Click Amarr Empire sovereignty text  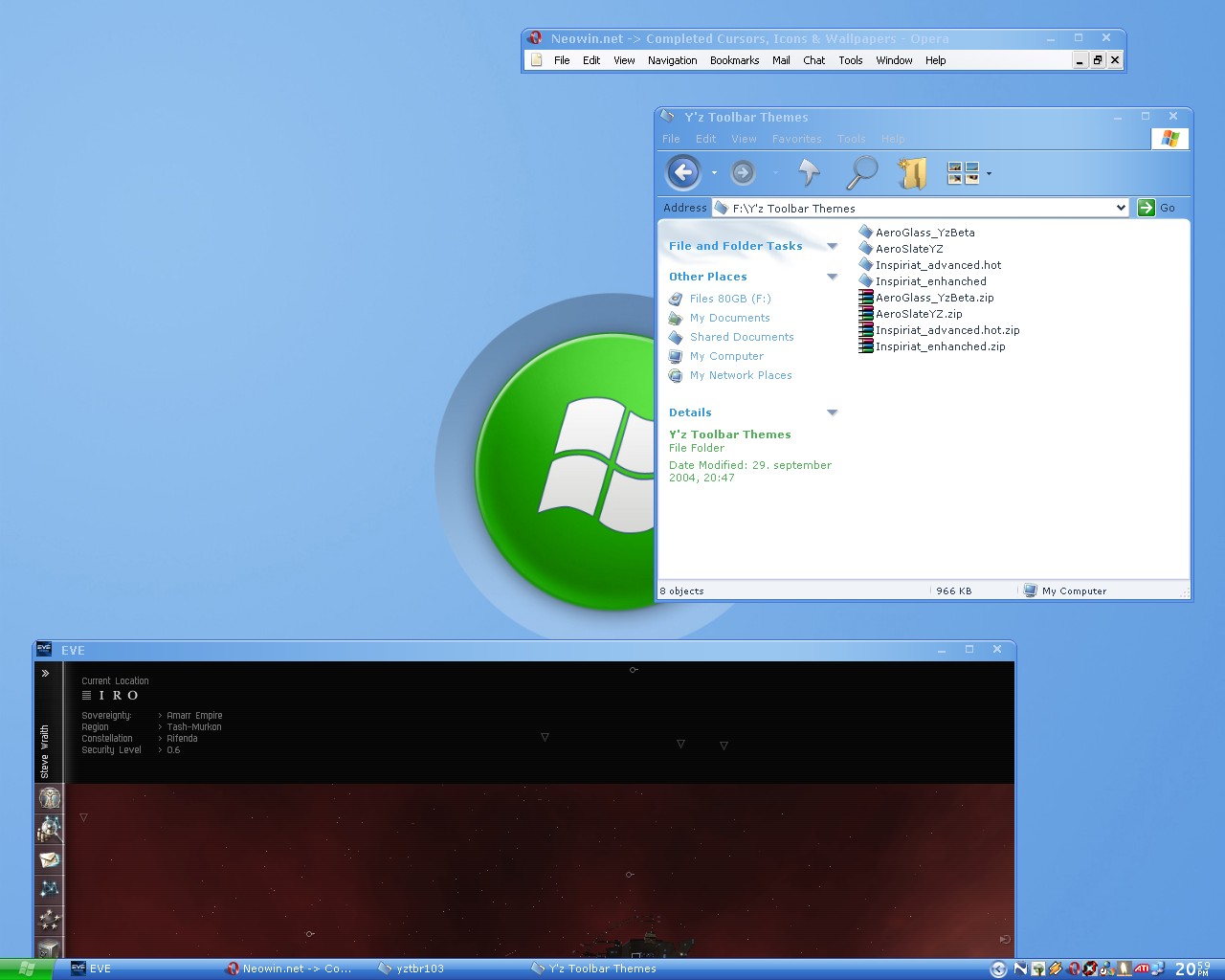point(194,716)
